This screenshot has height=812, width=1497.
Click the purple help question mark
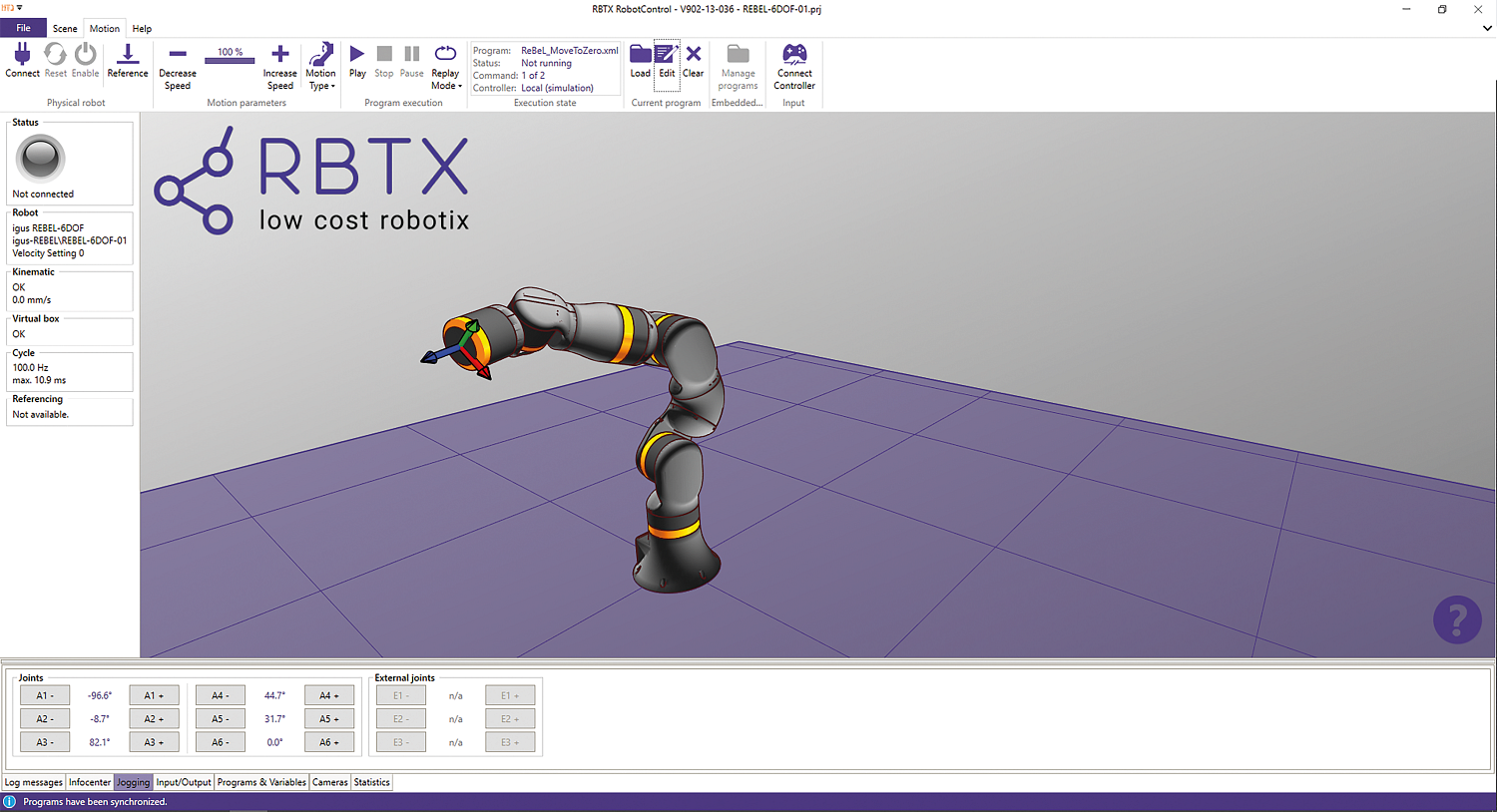[x=1457, y=619]
